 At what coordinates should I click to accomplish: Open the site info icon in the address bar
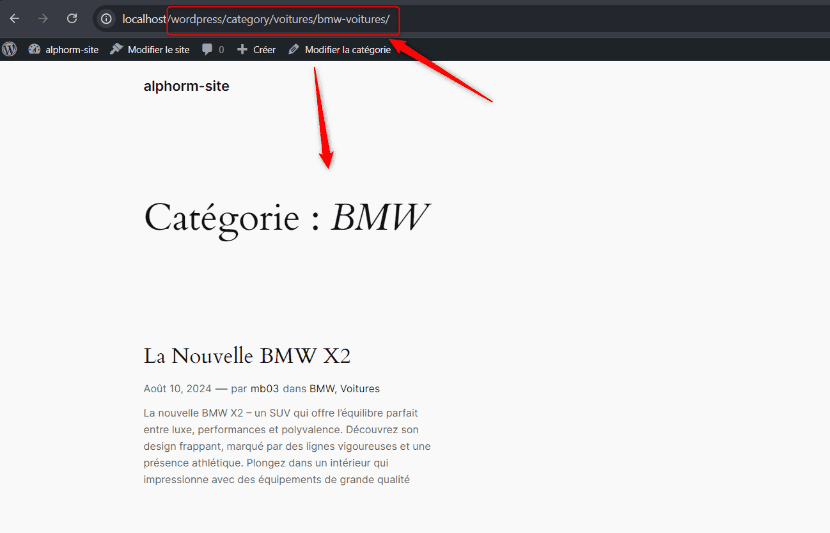pyautogui.click(x=106, y=19)
